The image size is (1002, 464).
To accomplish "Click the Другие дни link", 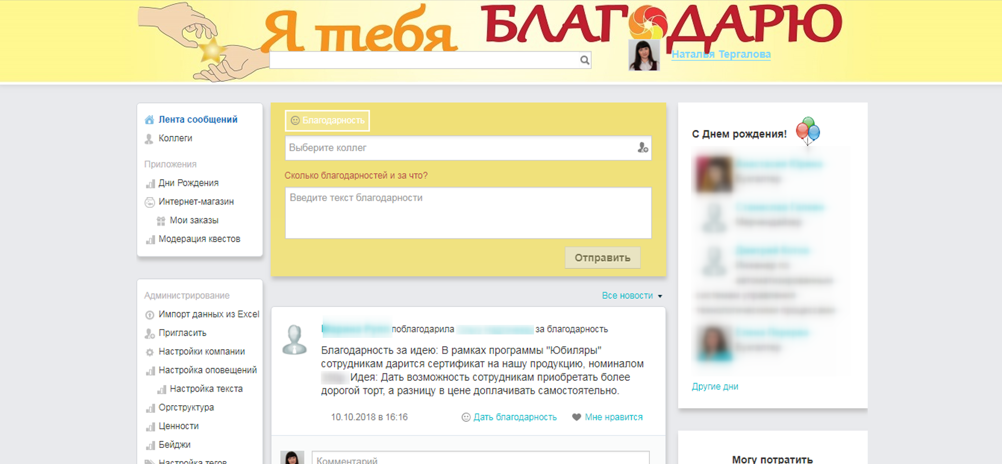I will pyautogui.click(x=714, y=386).
